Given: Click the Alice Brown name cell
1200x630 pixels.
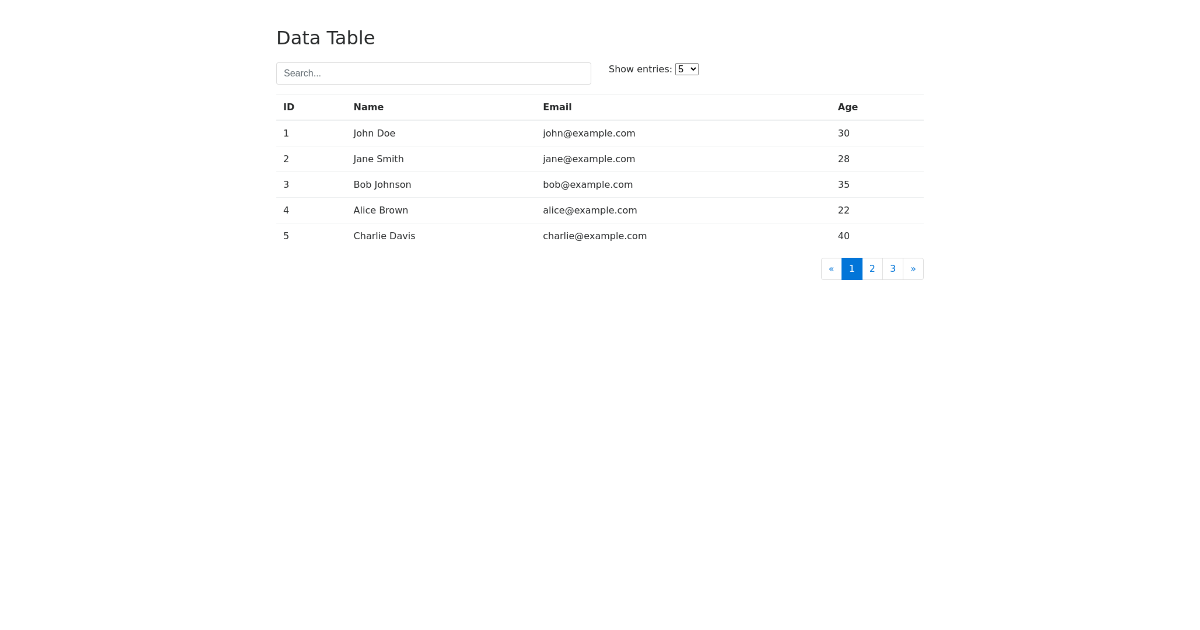Looking at the screenshot, I should 380,210.
